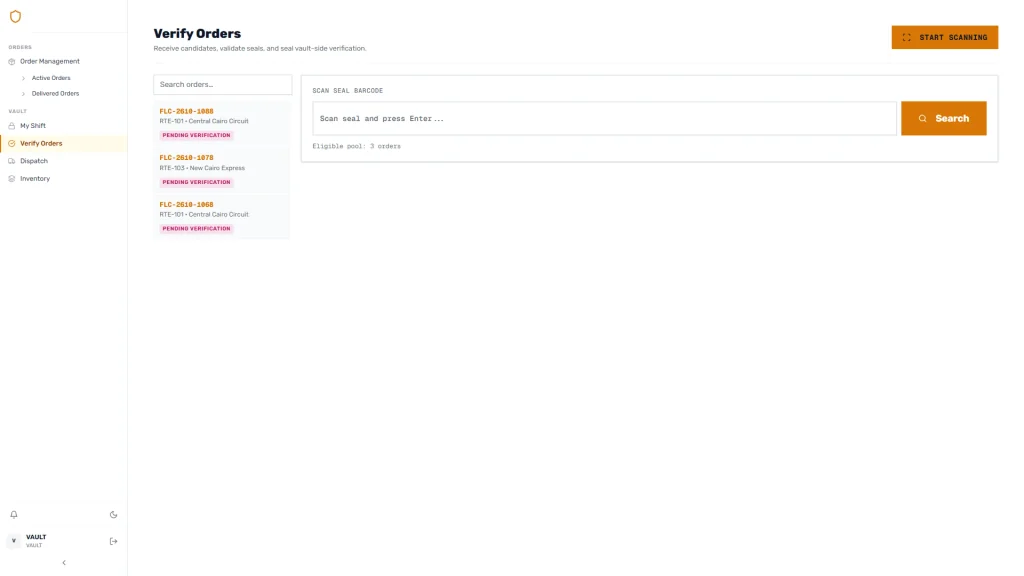Open Active Orders page
The height and width of the screenshot is (576, 1024).
pos(51,78)
